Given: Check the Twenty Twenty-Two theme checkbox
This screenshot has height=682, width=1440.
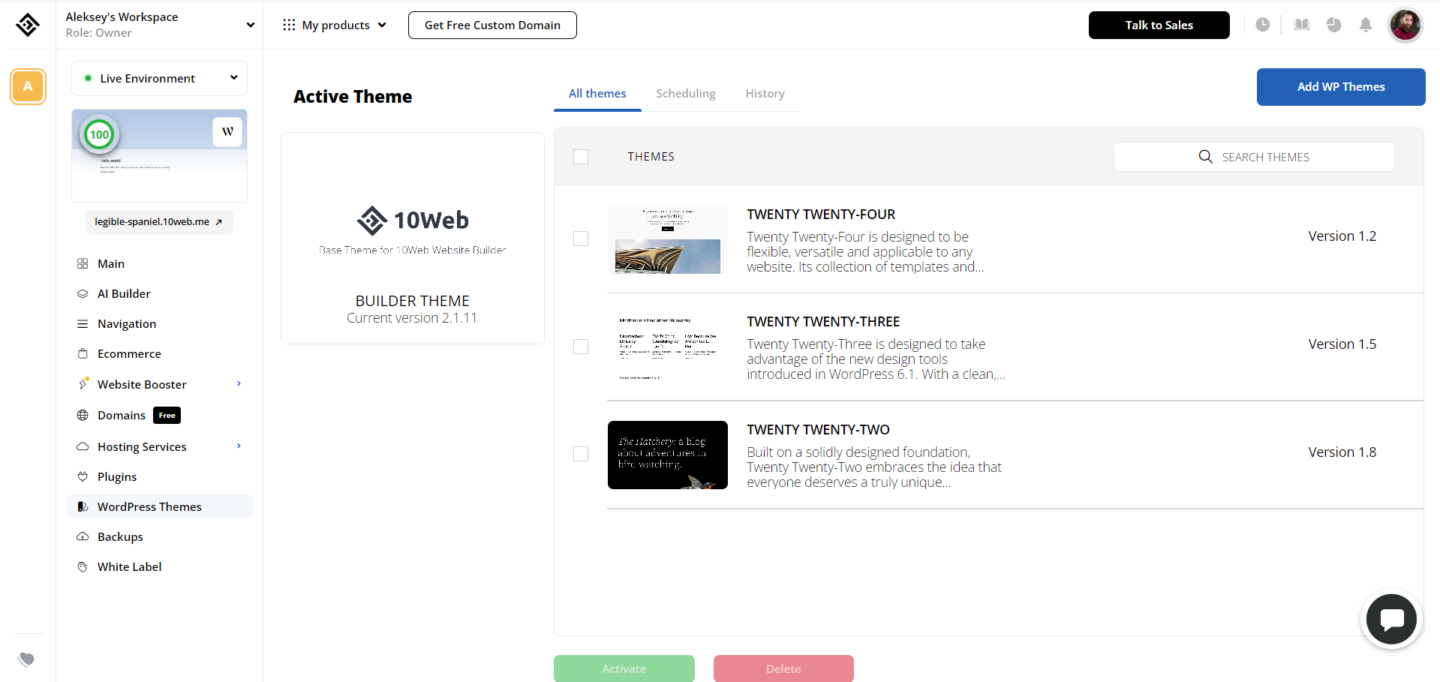Looking at the screenshot, I should point(581,454).
